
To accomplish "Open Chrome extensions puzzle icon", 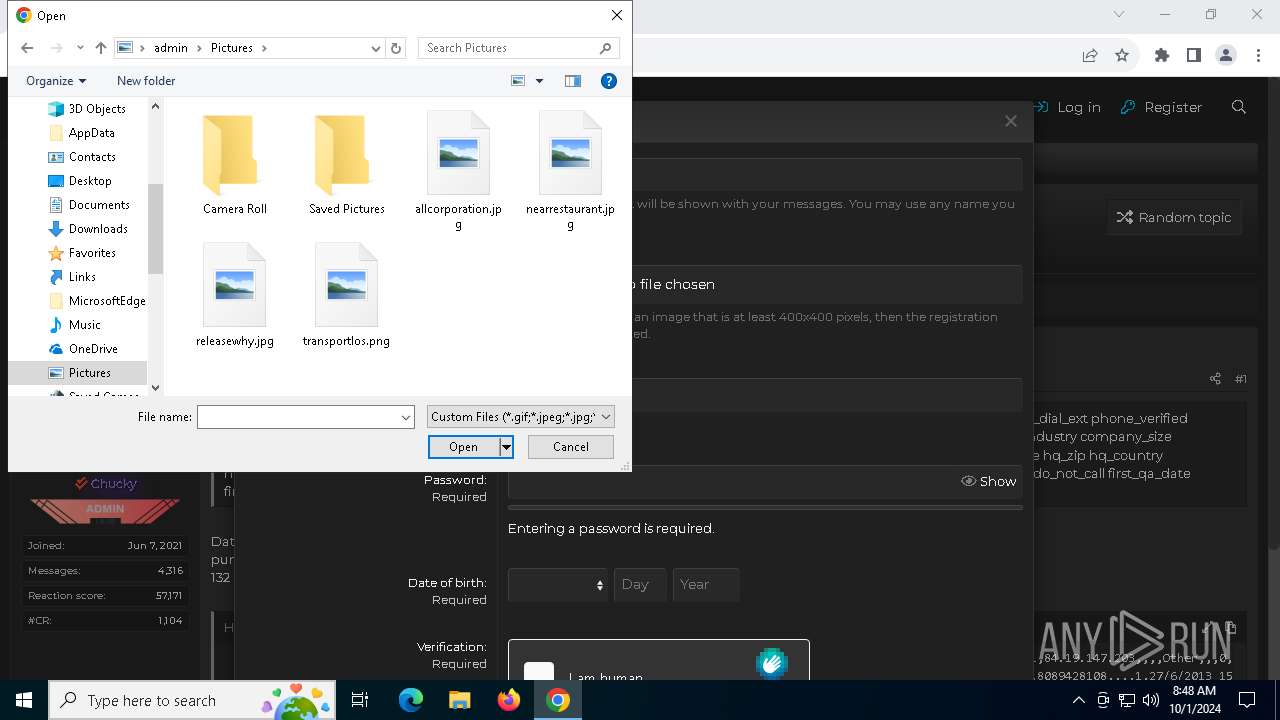I will click(1161, 56).
